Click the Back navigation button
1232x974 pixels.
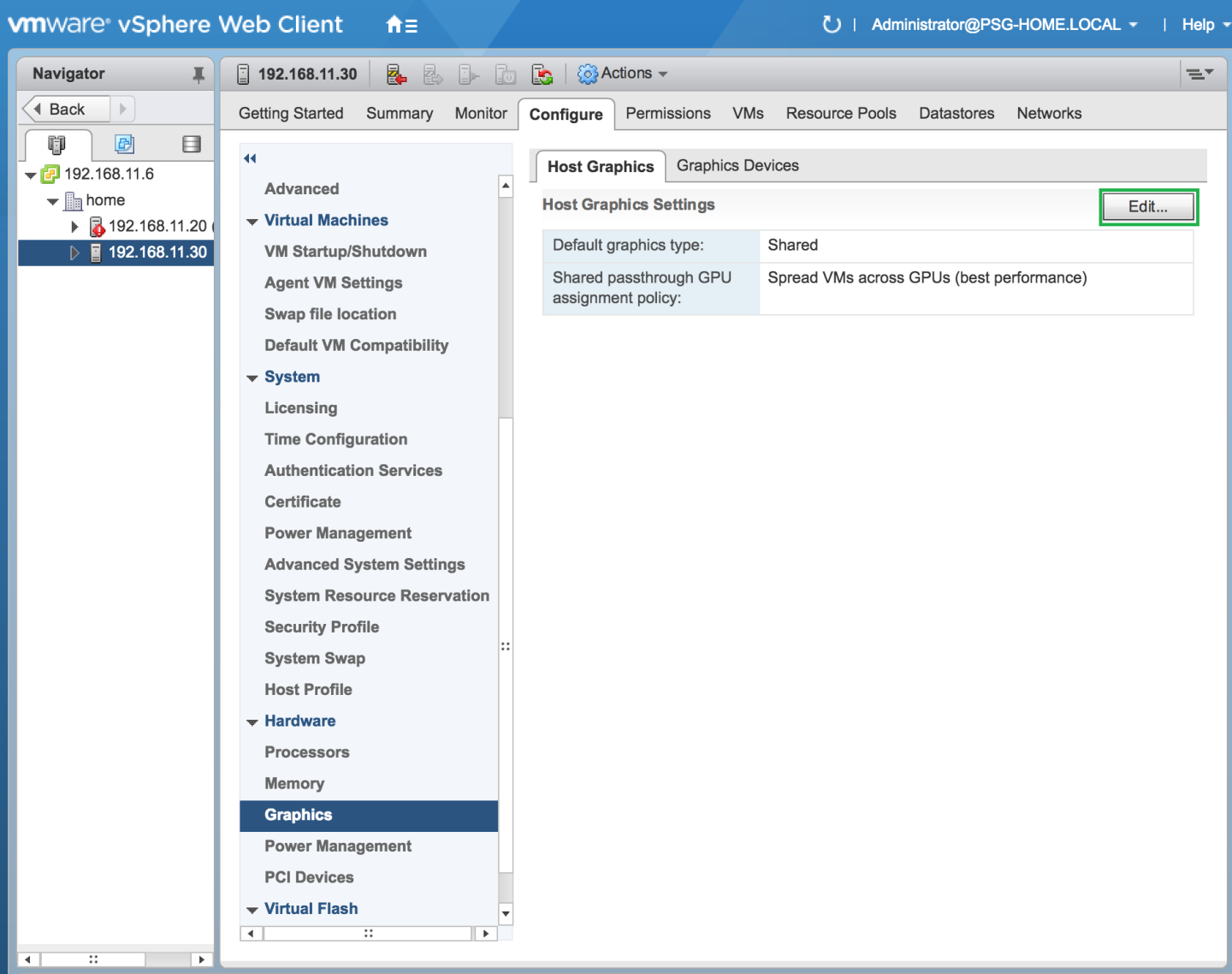(x=65, y=108)
